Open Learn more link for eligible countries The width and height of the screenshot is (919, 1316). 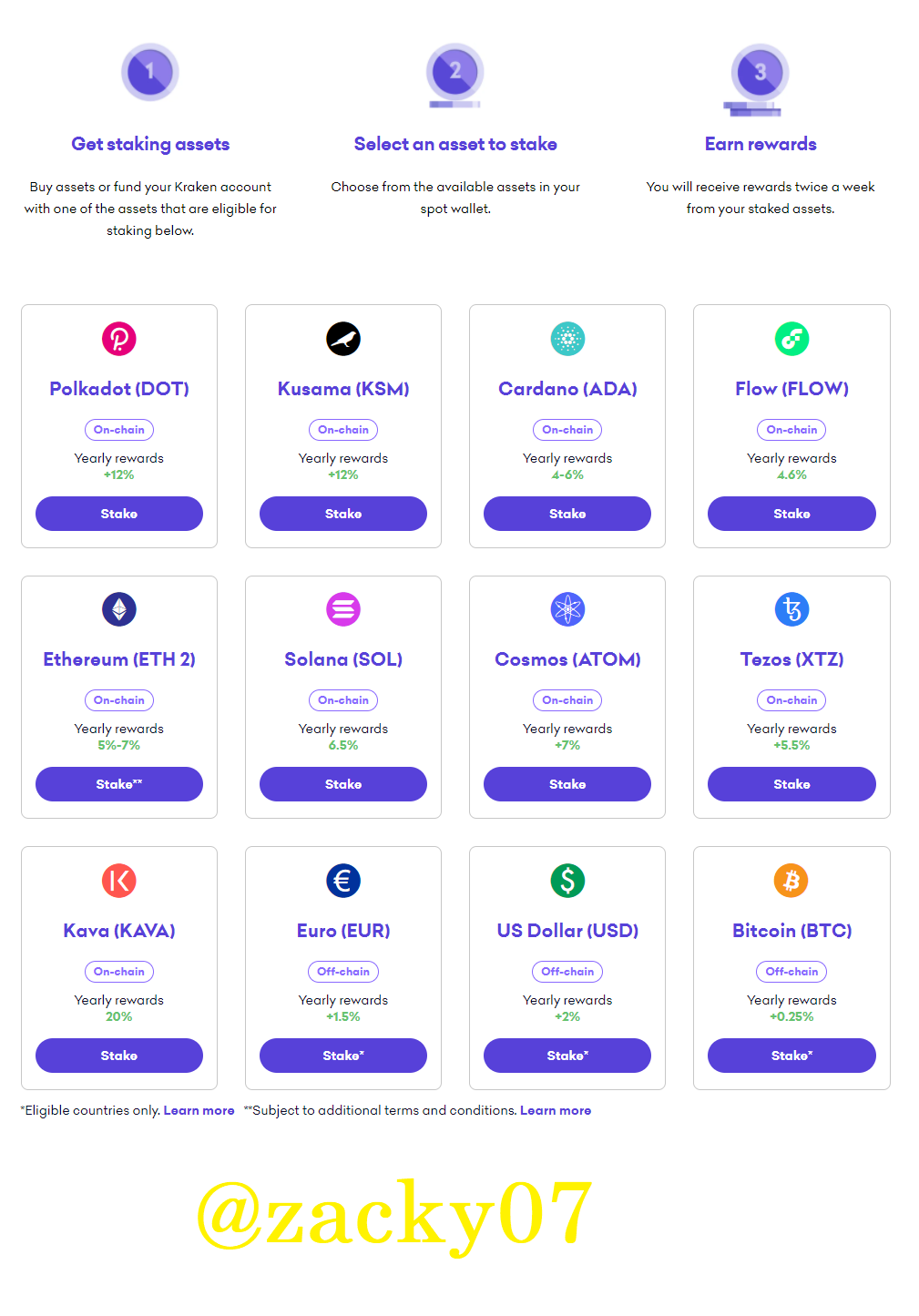pyautogui.click(x=199, y=1110)
